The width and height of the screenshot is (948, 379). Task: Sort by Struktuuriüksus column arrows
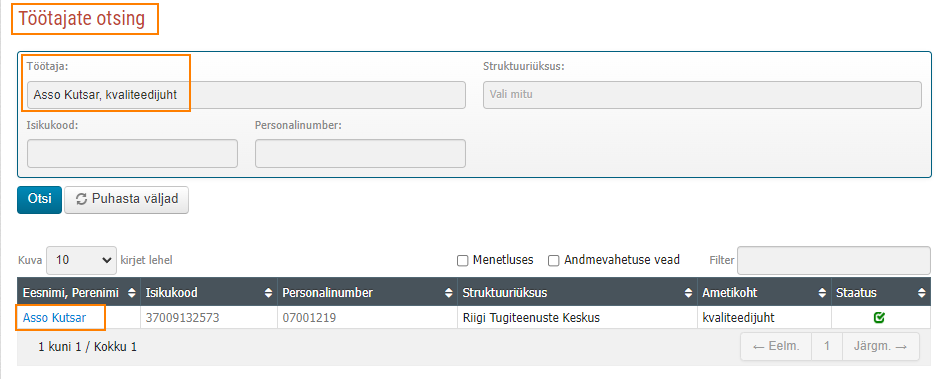tap(689, 293)
